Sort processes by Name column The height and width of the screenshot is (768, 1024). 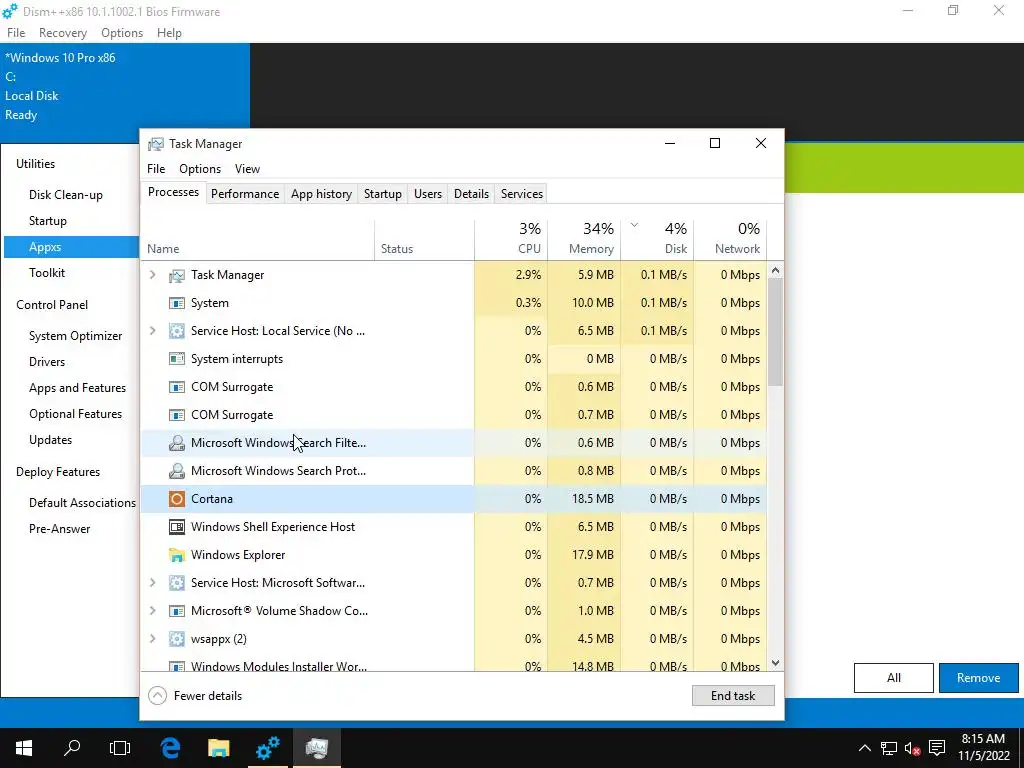click(258, 239)
